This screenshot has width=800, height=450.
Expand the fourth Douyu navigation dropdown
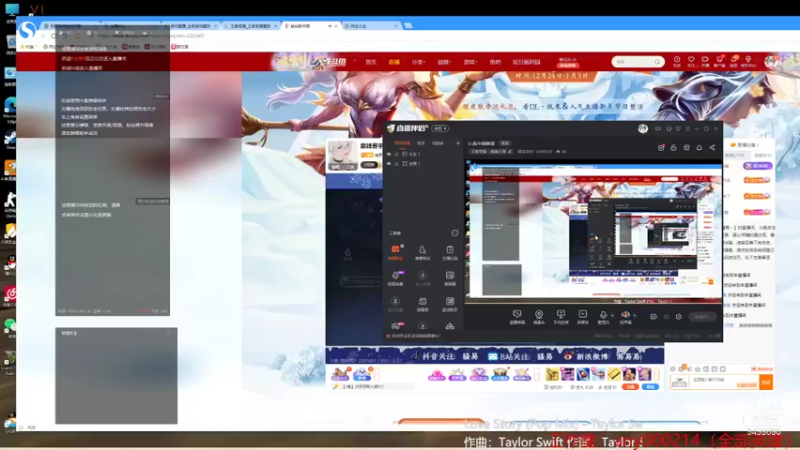[x=444, y=62]
